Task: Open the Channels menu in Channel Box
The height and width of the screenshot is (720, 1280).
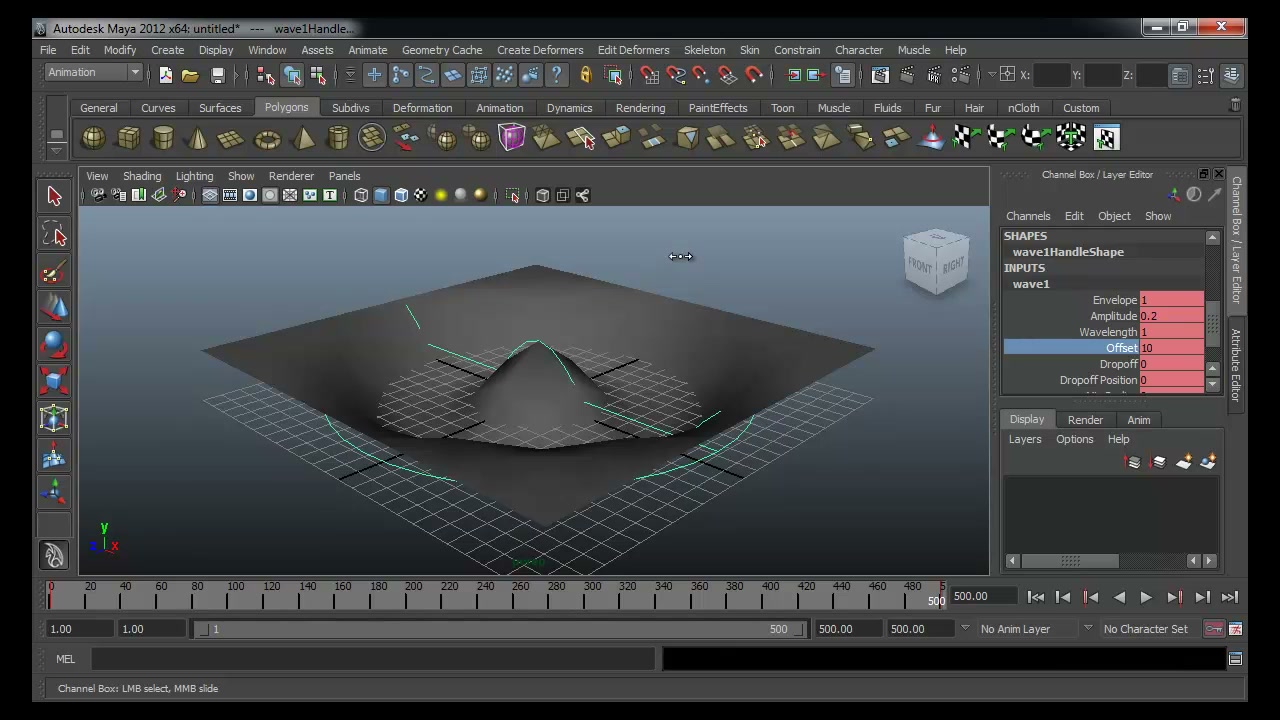Action: (1028, 216)
